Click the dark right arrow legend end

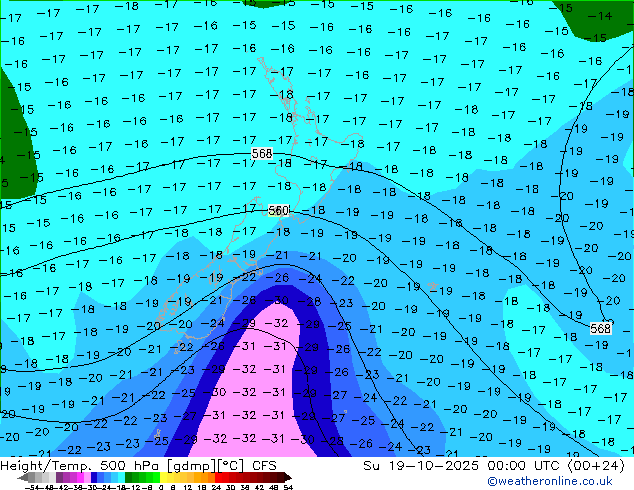(288, 477)
